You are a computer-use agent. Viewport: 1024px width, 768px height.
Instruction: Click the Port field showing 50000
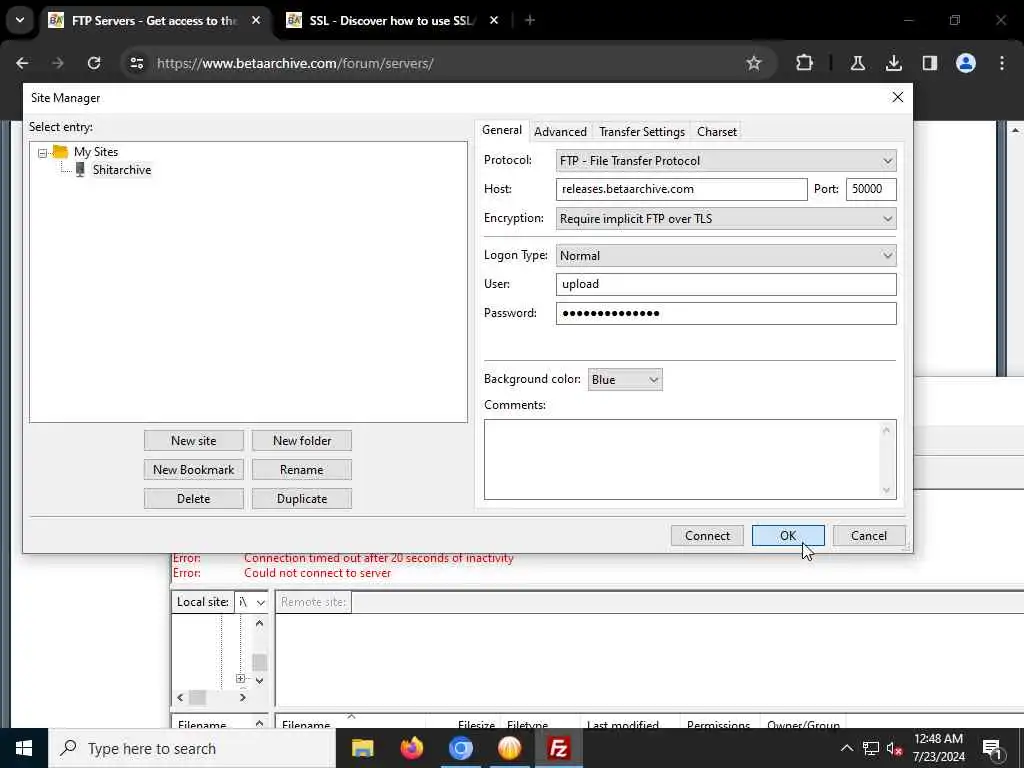(x=871, y=189)
